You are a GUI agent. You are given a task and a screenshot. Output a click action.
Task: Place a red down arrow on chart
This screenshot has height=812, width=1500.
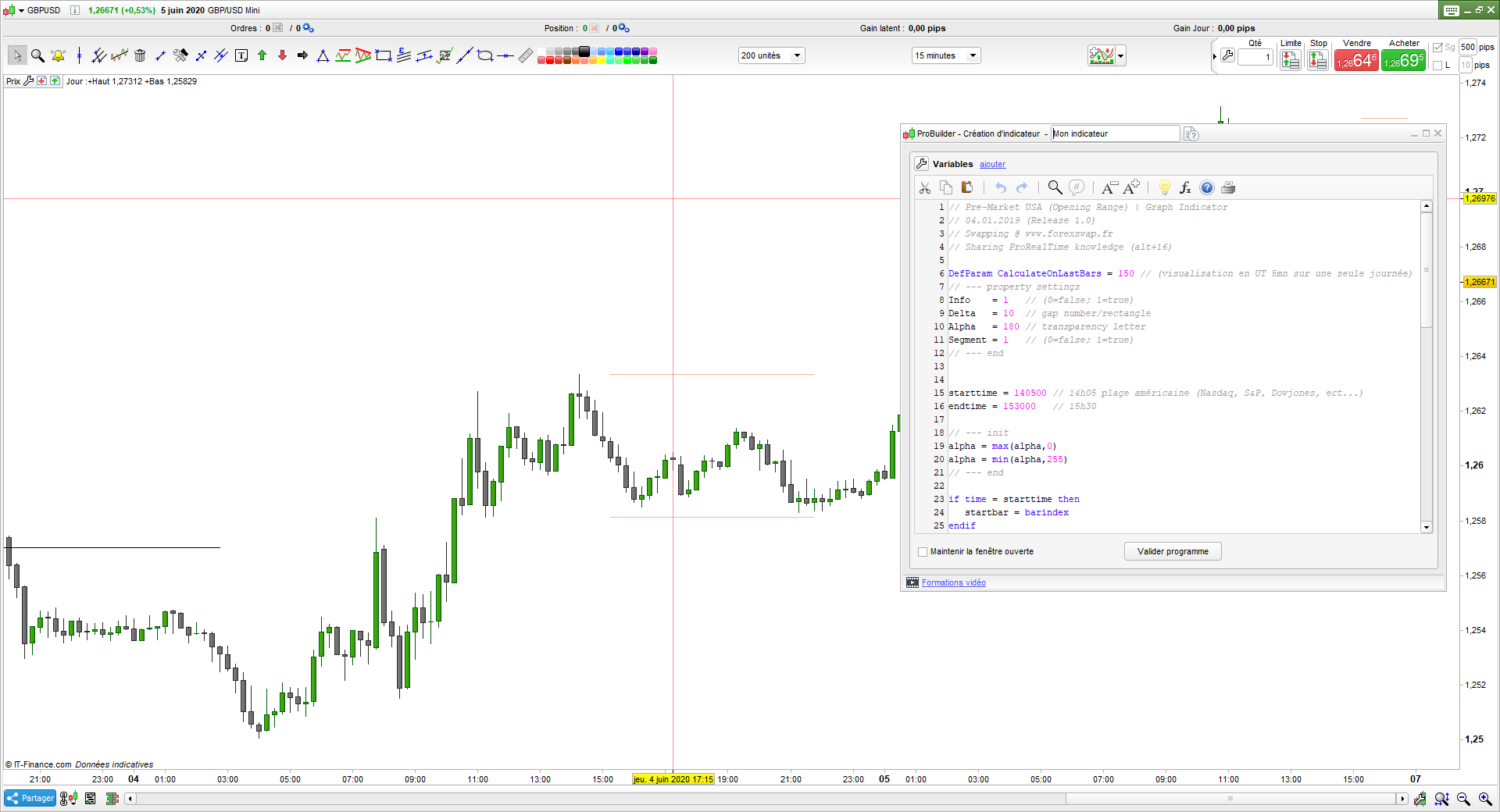click(282, 55)
